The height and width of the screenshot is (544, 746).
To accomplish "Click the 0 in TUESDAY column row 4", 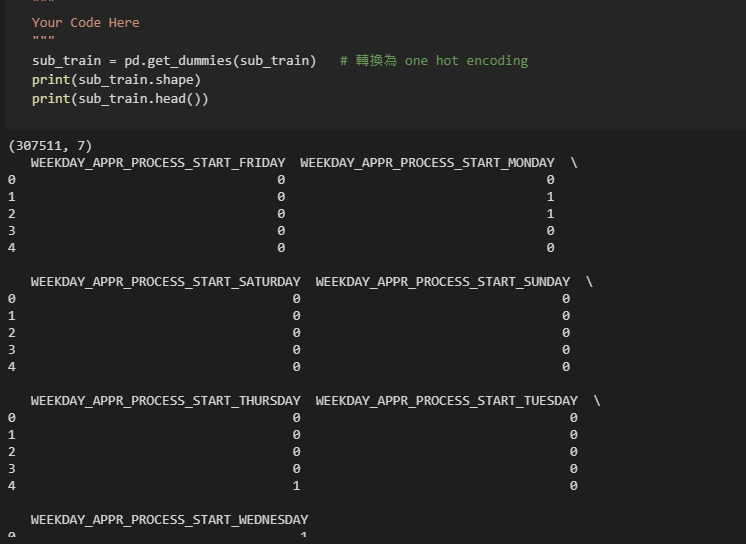I will (574, 485).
